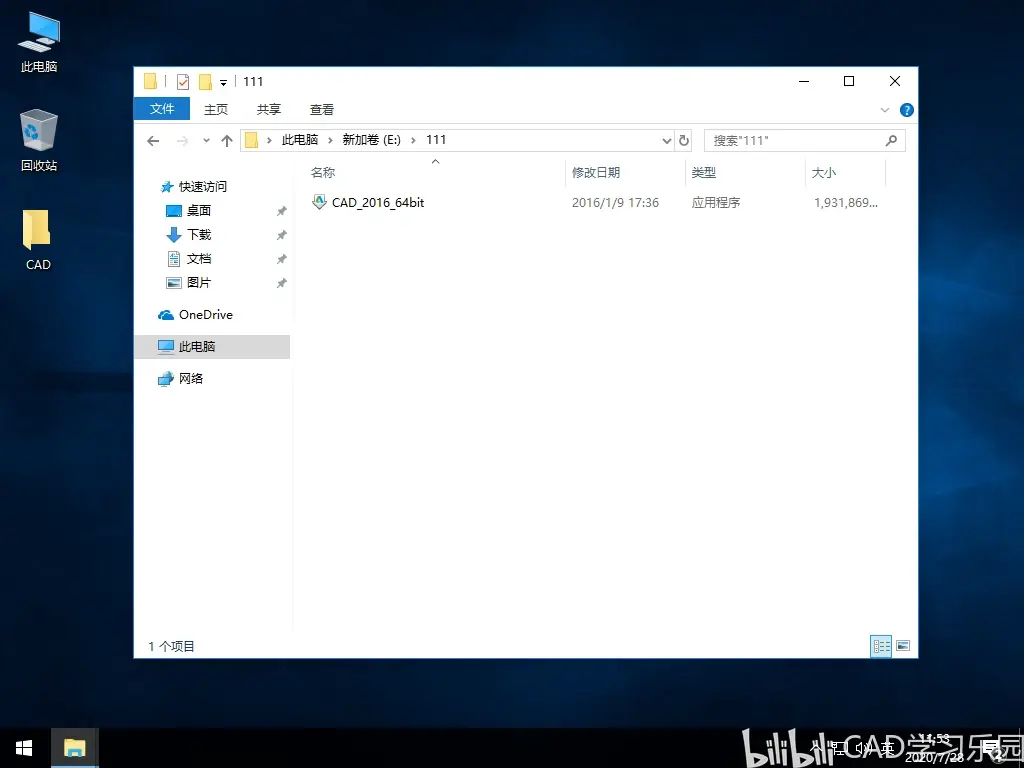Select the CAD_2016_64bit file name

pyautogui.click(x=377, y=202)
